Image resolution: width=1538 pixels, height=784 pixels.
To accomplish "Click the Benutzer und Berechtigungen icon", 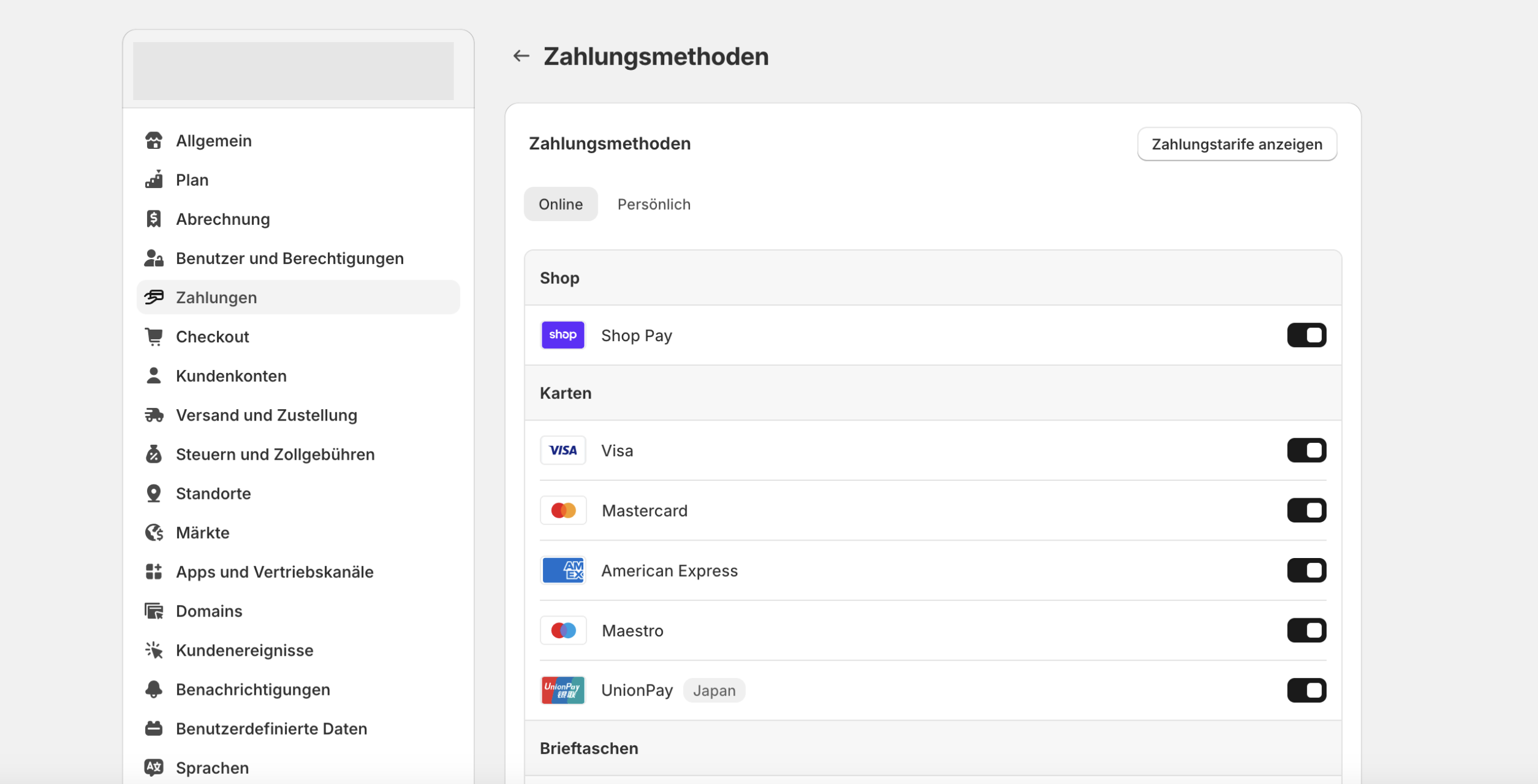I will tap(154, 258).
